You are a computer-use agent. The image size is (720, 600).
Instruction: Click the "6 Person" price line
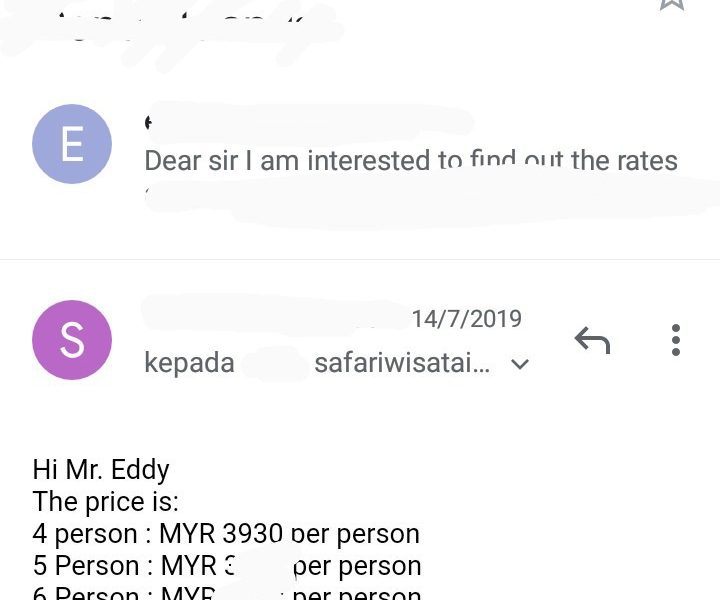(x=226, y=593)
